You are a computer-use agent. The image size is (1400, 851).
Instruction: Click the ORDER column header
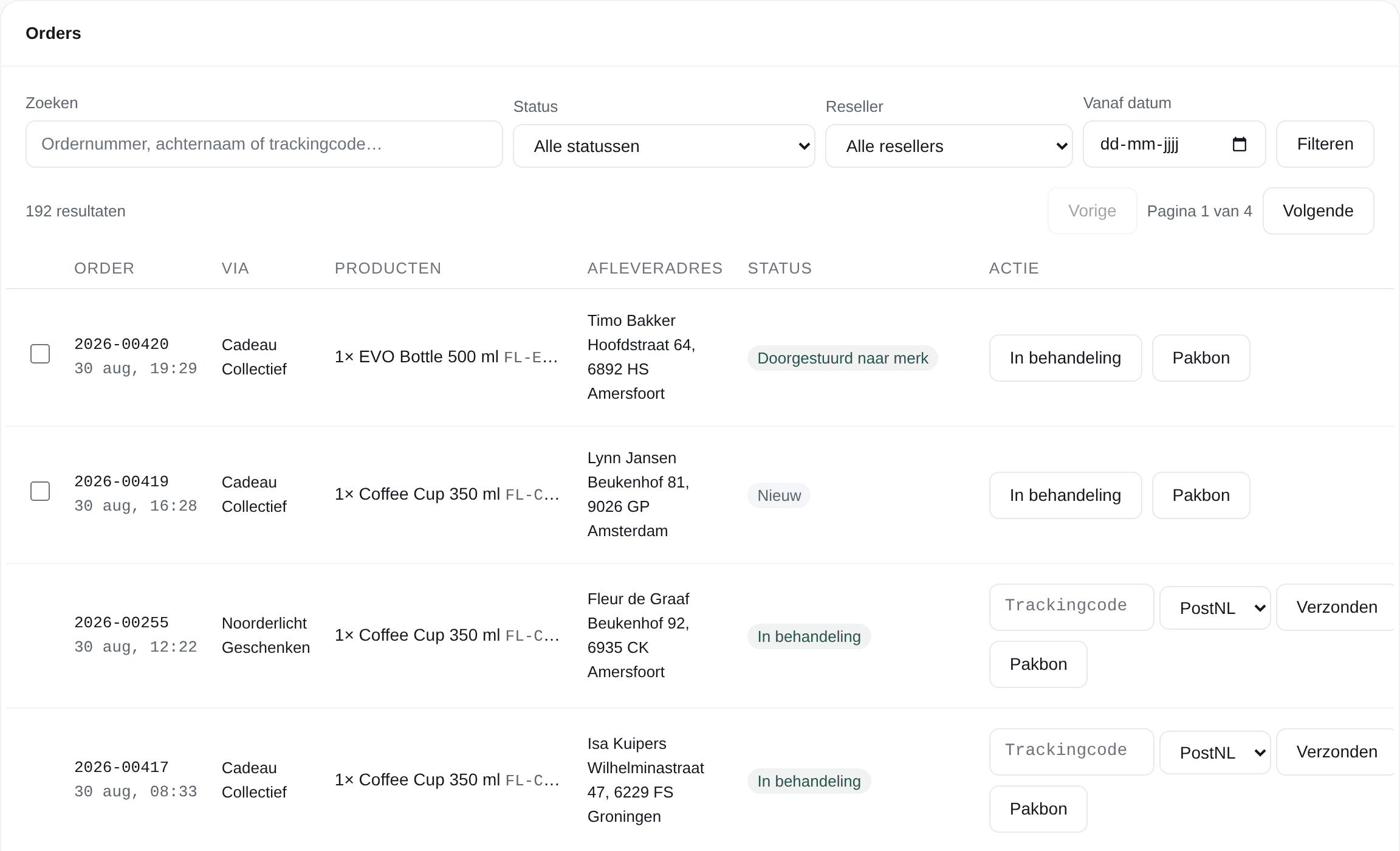[104, 268]
